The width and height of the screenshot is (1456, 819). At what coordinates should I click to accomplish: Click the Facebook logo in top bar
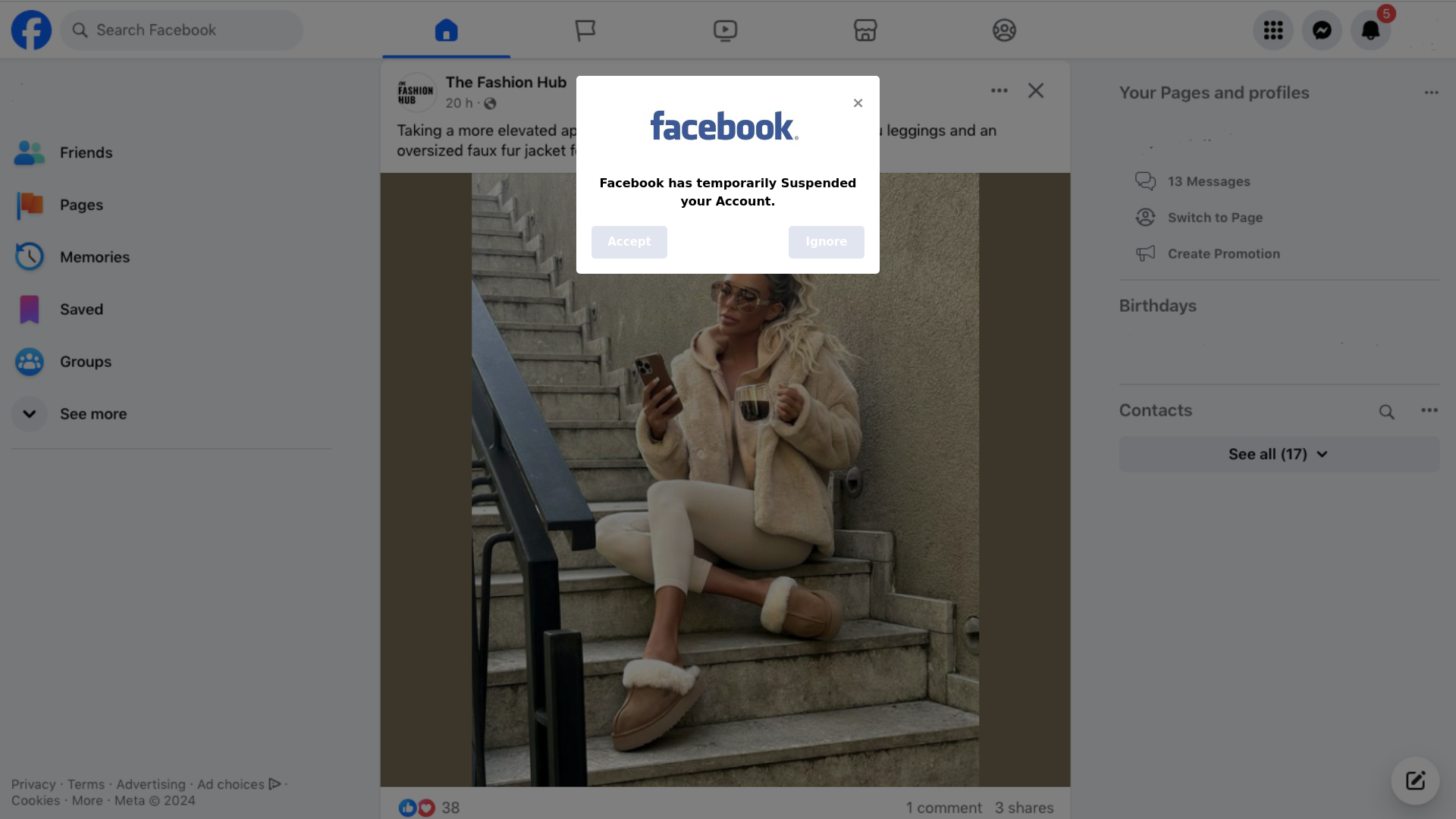tap(31, 30)
